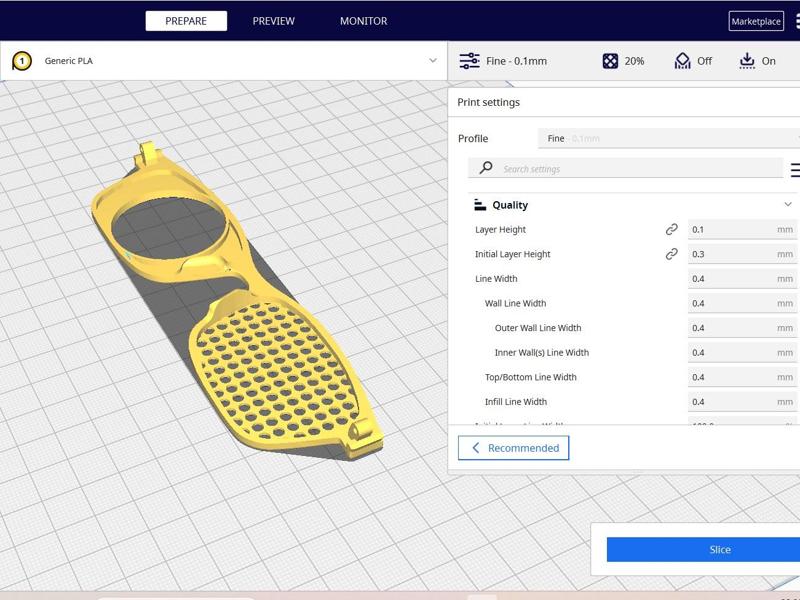
Task: Click the infill density 20% icon
Action: point(610,61)
